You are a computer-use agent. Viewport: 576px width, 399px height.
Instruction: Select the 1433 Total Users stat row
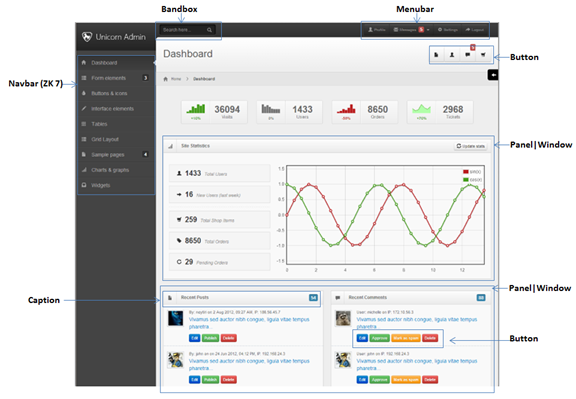(220, 173)
